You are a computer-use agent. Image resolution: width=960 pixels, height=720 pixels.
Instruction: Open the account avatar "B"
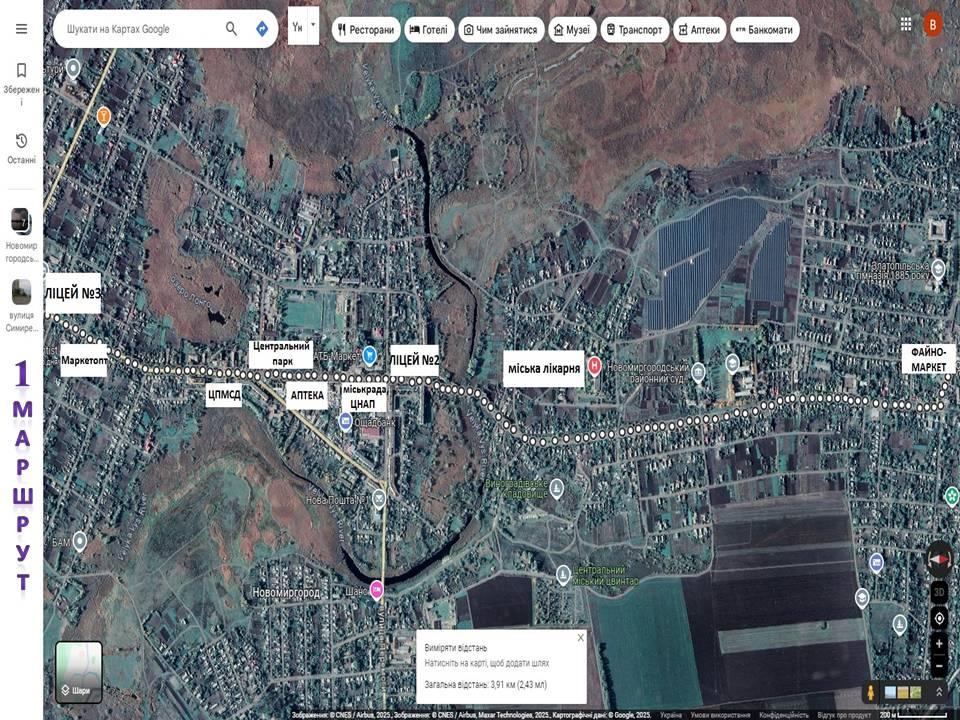(x=933, y=24)
